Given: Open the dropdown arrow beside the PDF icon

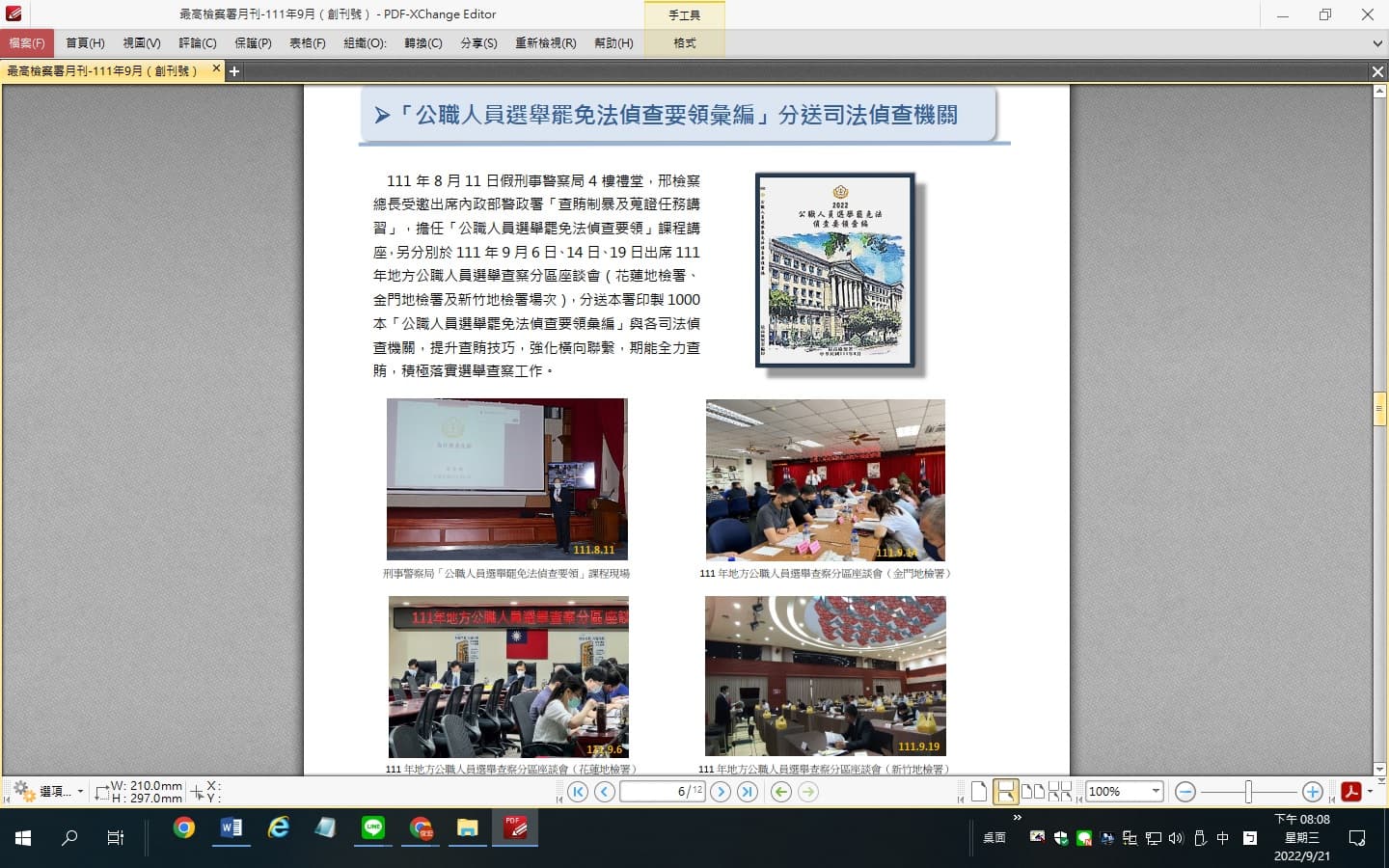Looking at the screenshot, I should coord(1371,792).
